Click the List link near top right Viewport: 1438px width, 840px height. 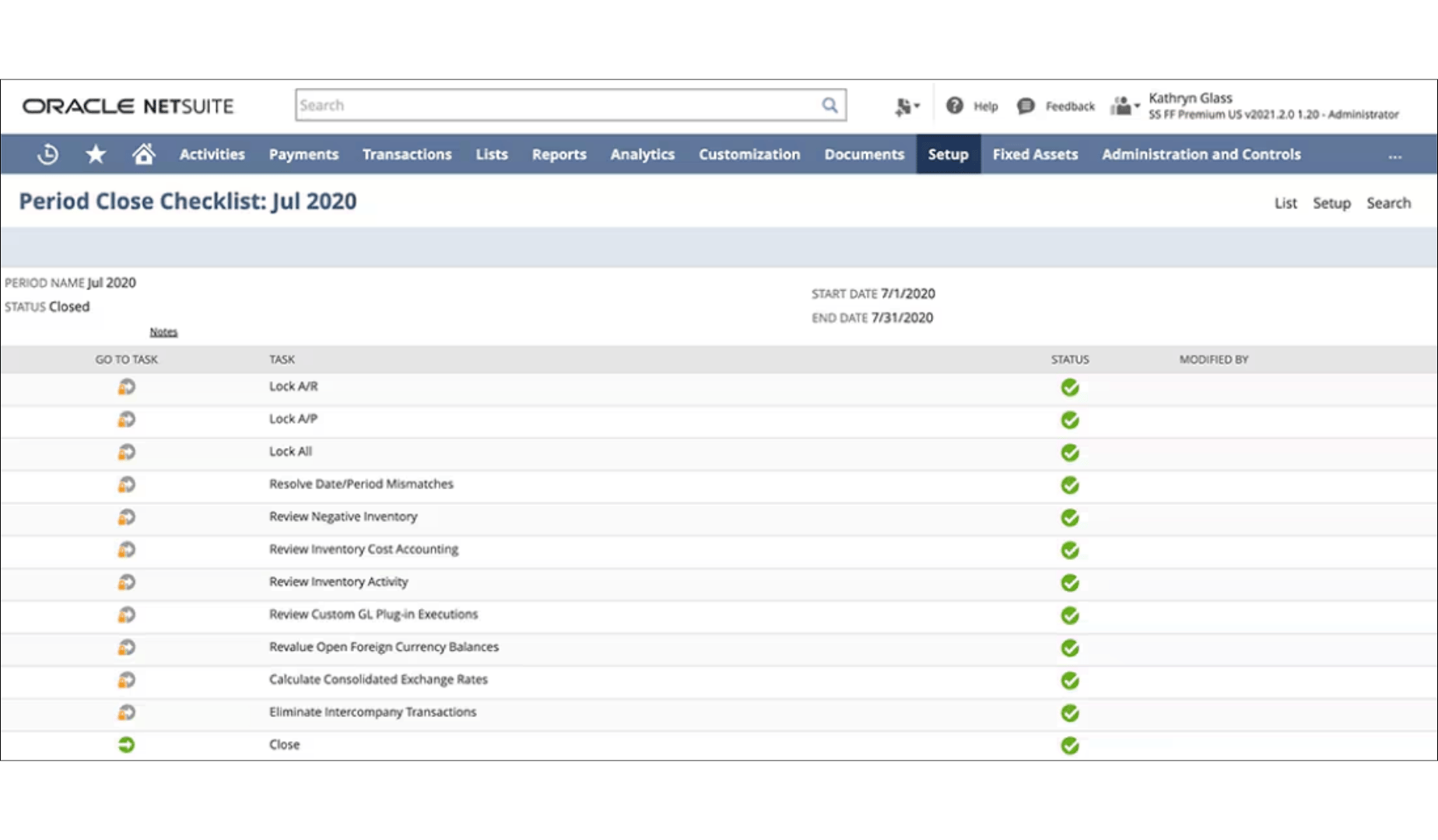1285,203
